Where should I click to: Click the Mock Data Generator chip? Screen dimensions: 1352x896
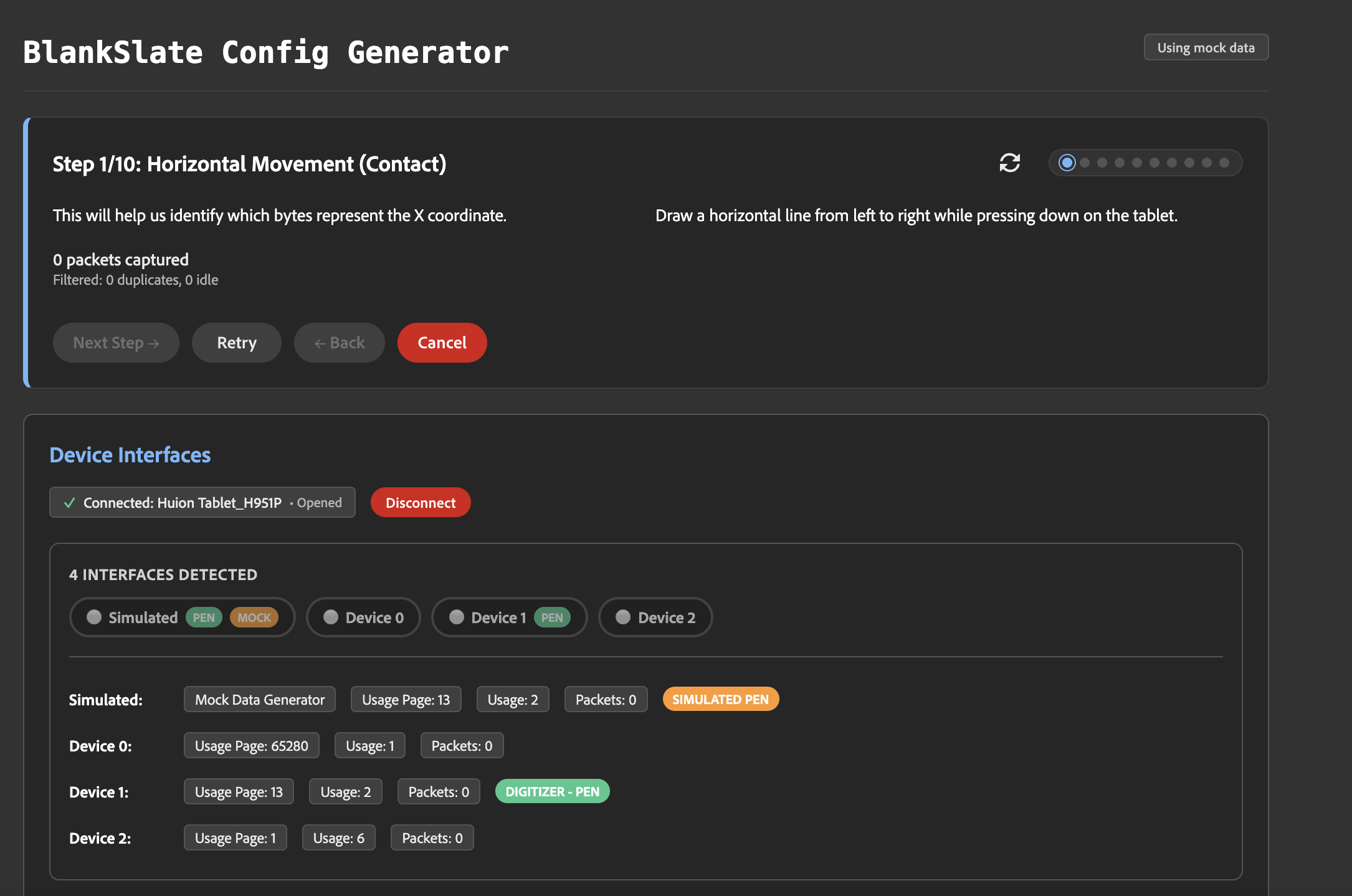pos(260,699)
